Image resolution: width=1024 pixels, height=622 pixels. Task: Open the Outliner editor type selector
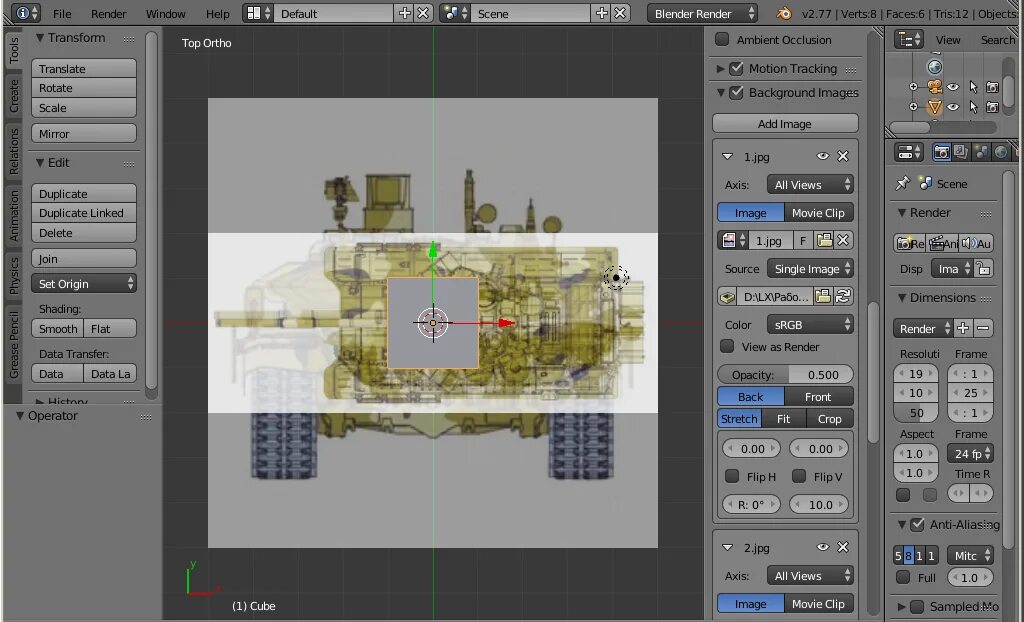[908, 40]
